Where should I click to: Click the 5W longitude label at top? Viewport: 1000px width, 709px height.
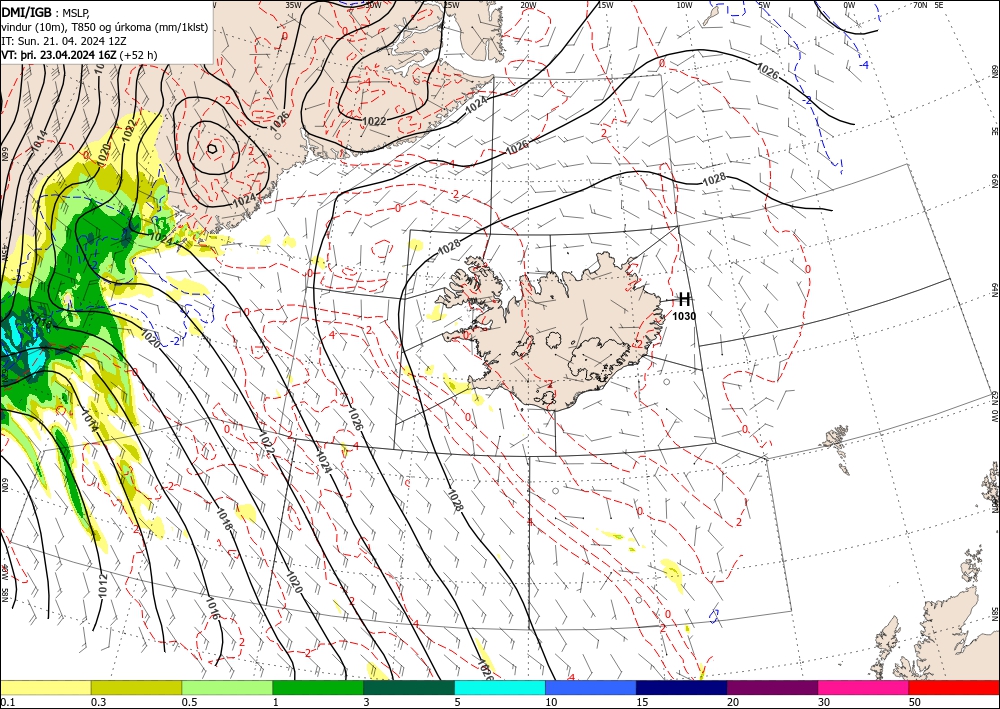coord(764,5)
